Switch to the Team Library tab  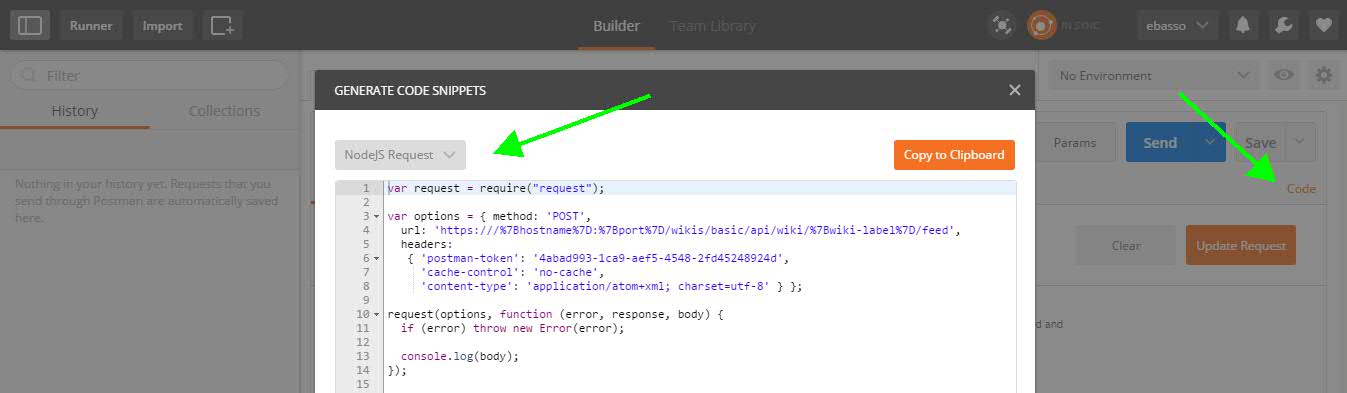(713, 25)
